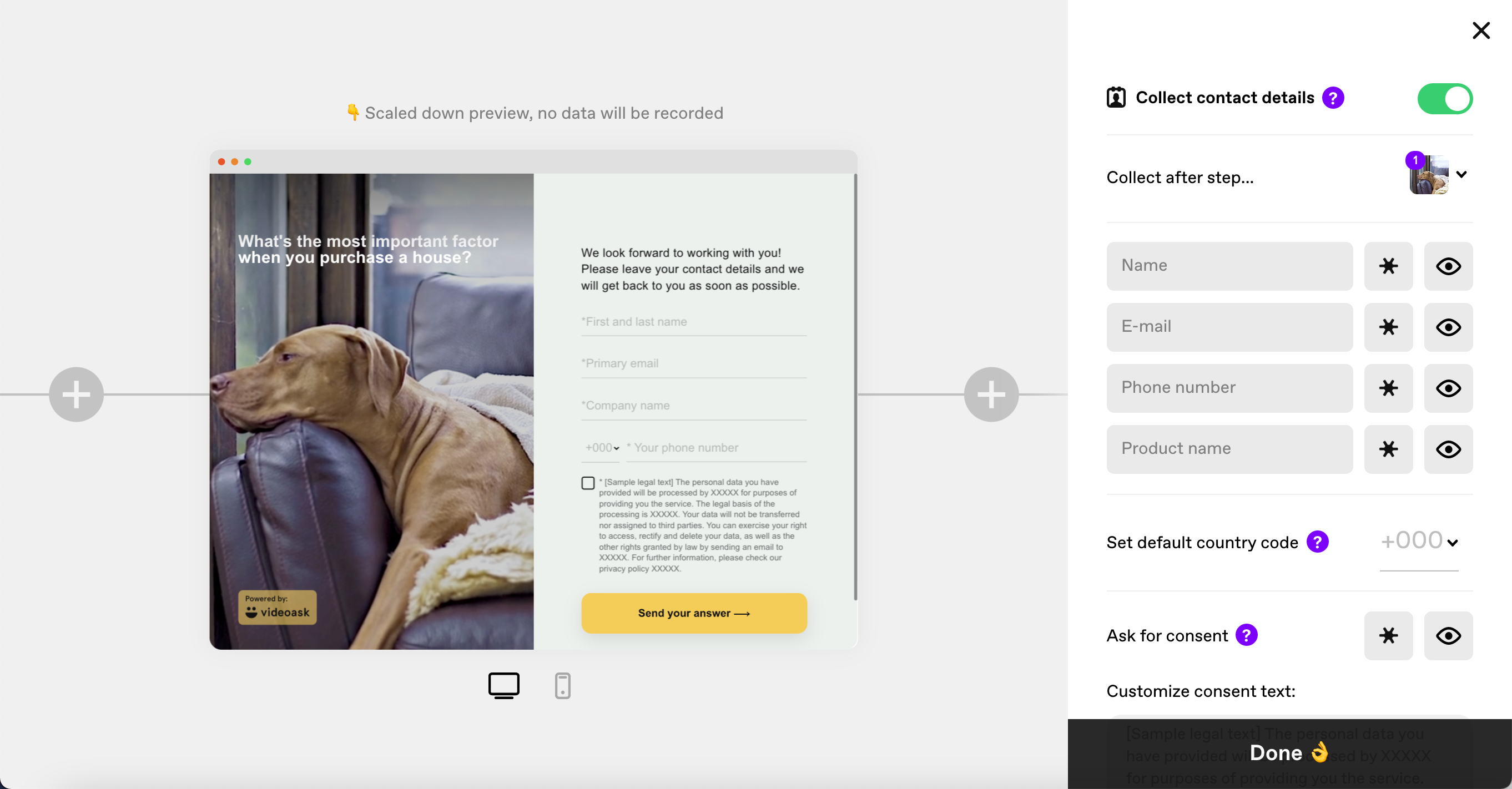The image size is (1512, 789).
Task: Toggle required asterisk for Product name
Action: pyautogui.click(x=1388, y=449)
